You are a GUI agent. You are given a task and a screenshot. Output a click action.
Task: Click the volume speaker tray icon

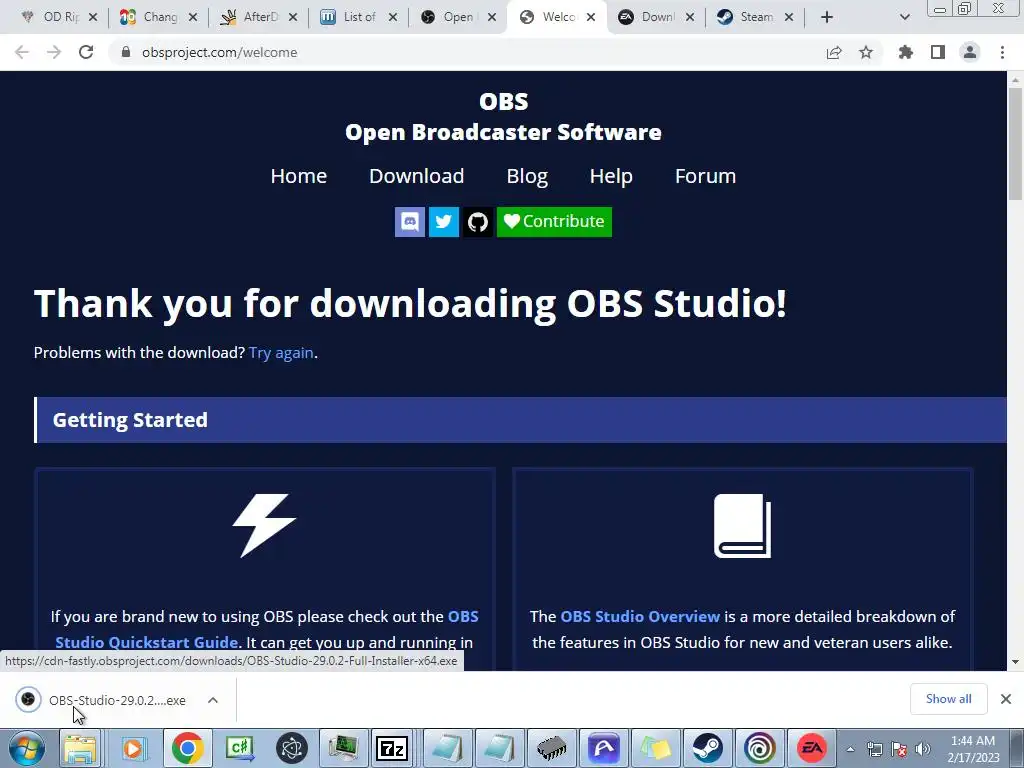coord(922,749)
